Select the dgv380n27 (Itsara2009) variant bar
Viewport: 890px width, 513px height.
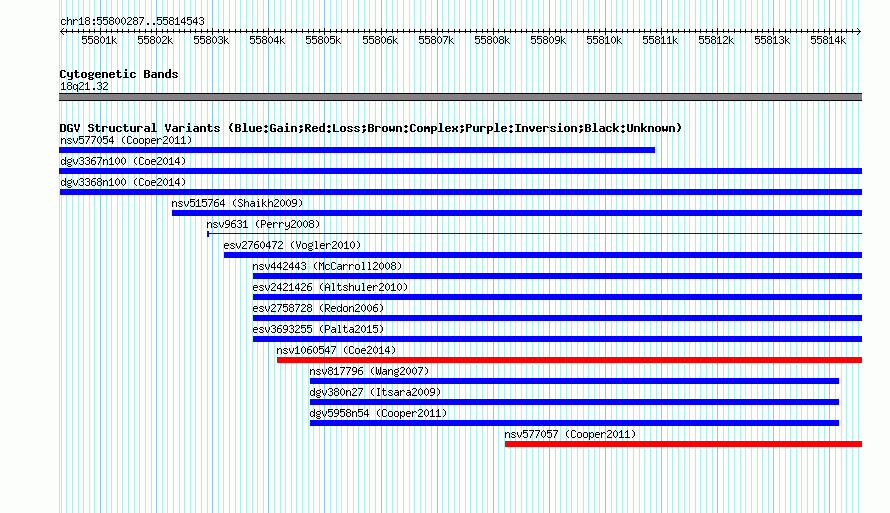pyautogui.click(x=574, y=402)
